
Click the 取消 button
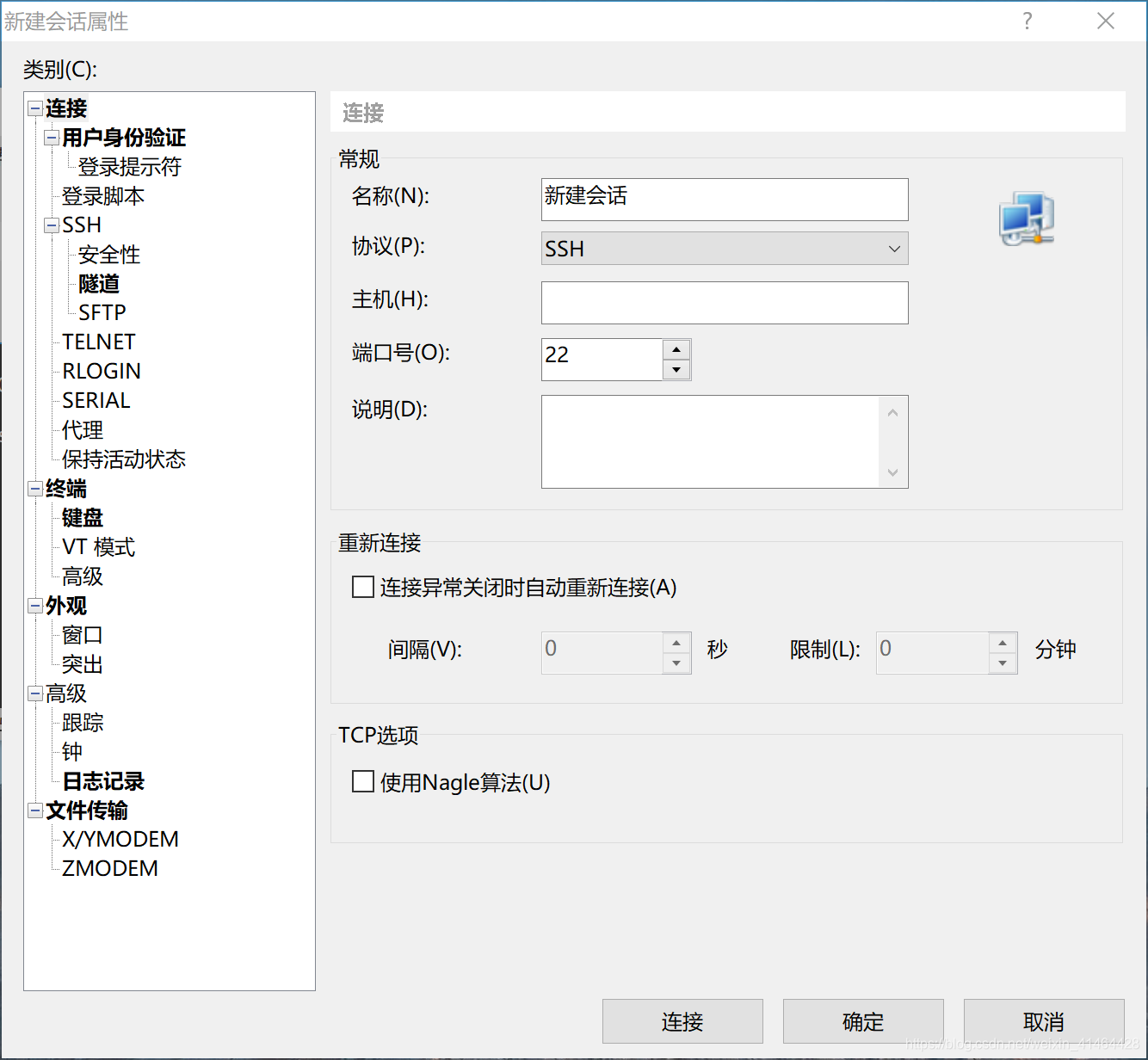point(1043,1021)
